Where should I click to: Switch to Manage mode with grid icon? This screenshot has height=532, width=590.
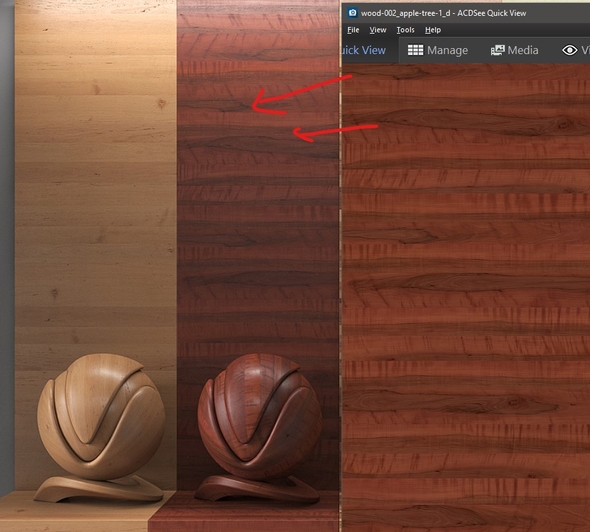coord(438,50)
